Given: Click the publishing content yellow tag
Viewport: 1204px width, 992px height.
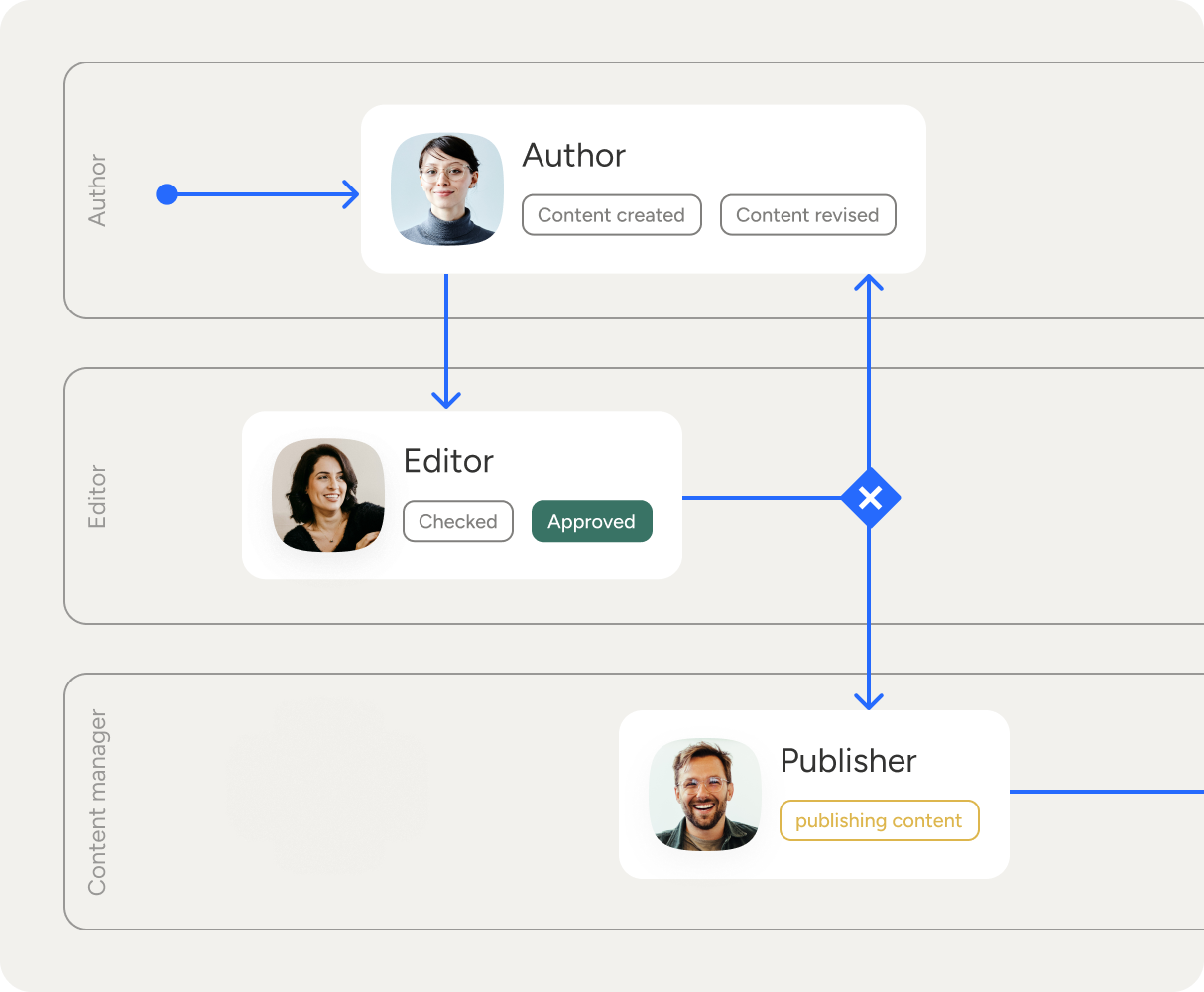Looking at the screenshot, I should click(x=879, y=821).
